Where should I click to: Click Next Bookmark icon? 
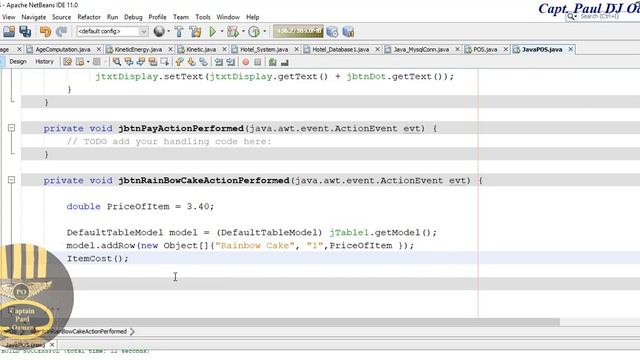[x=191, y=62]
